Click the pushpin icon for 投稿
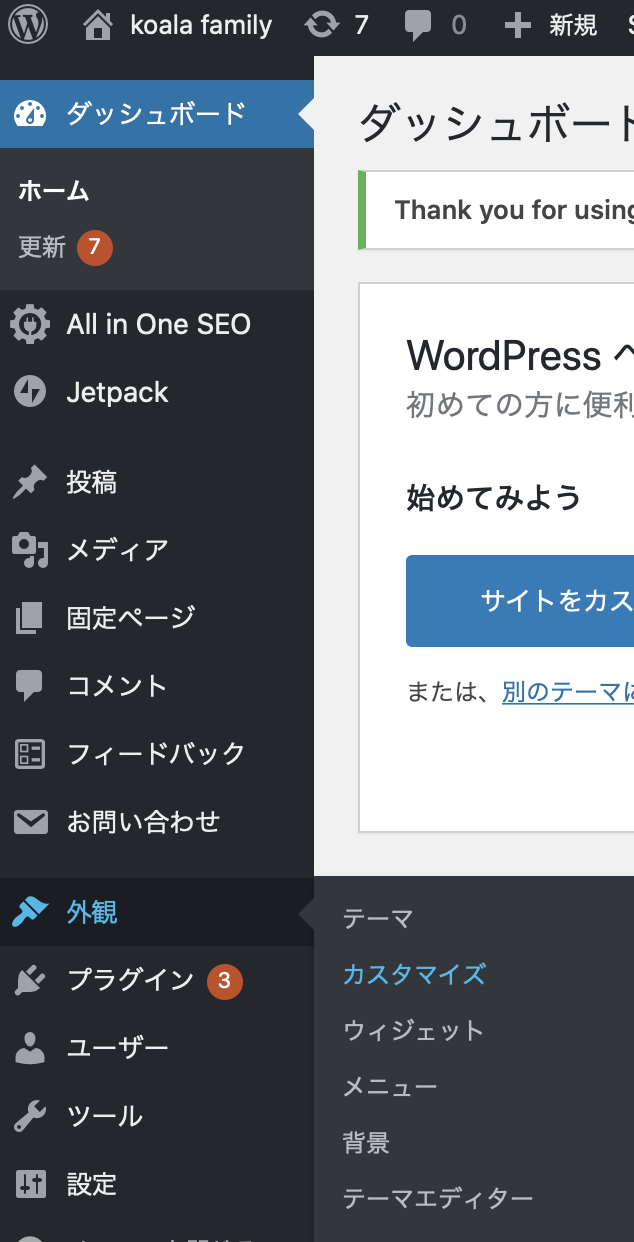This screenshot has height=1242, width=634. [x=30, y=483]
